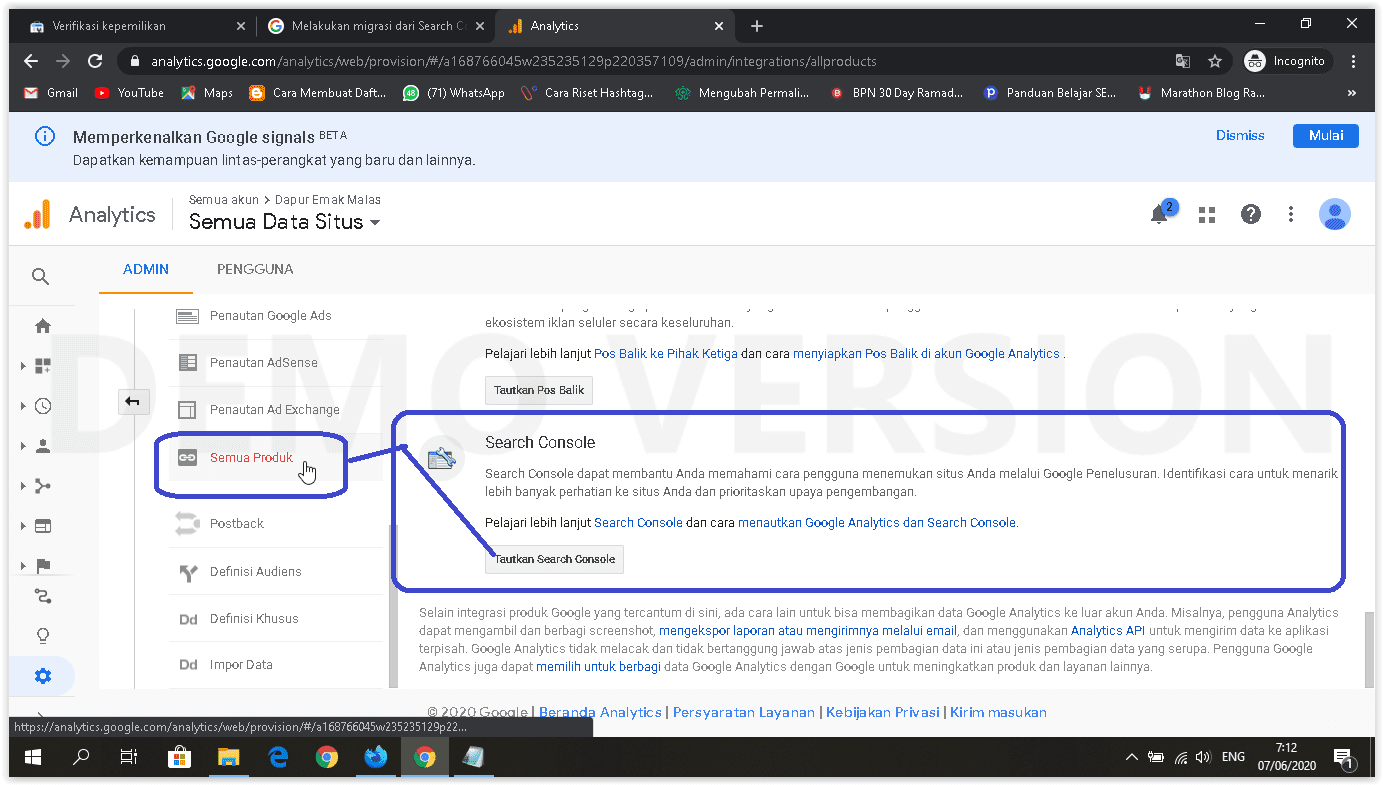Open Google apps grid icon
Image resolution: width=1383 pixels, height=785 pixels.
pyautogui.click(x=1207, y=214)
